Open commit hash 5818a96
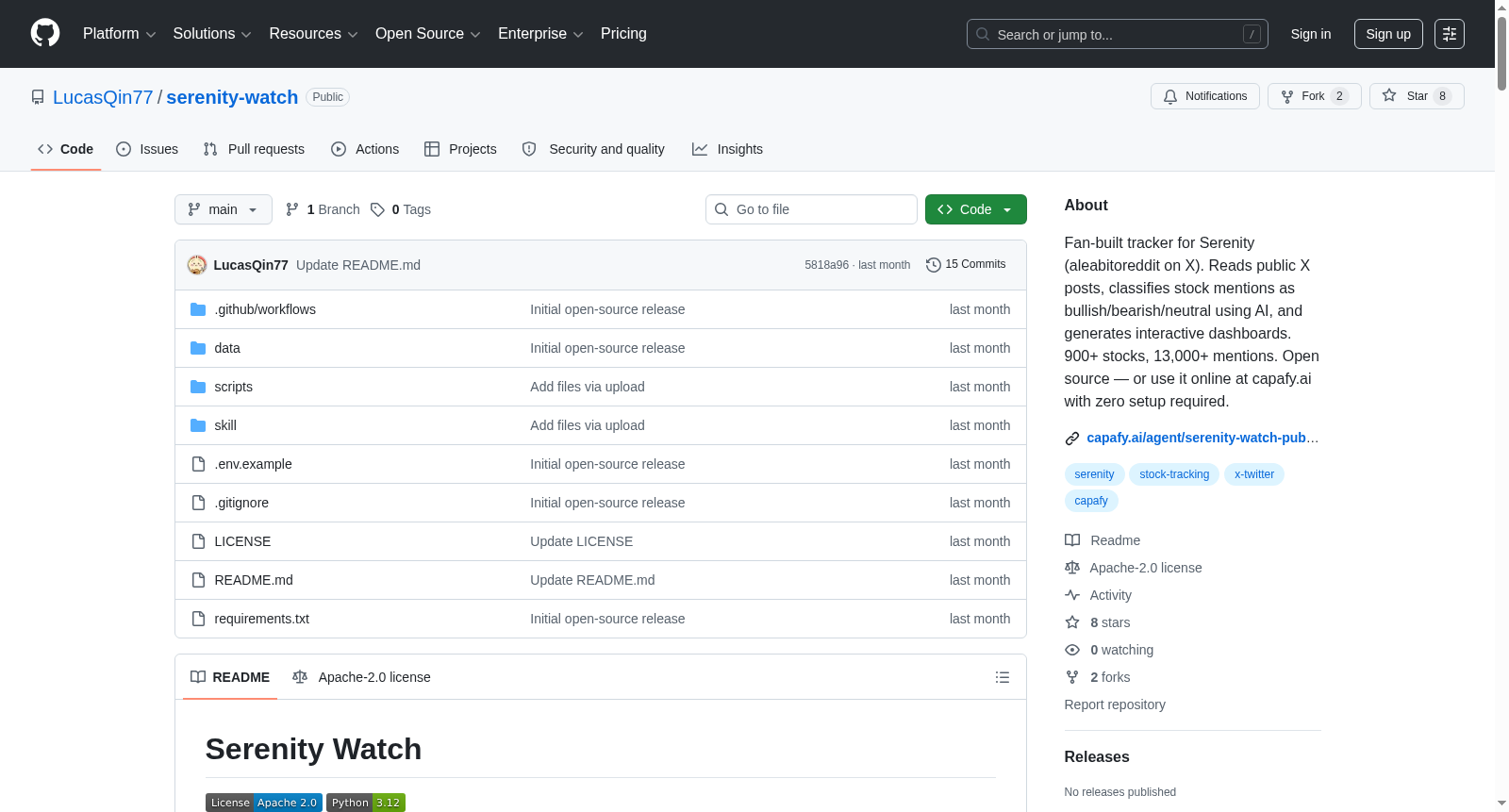 [826, 265]
